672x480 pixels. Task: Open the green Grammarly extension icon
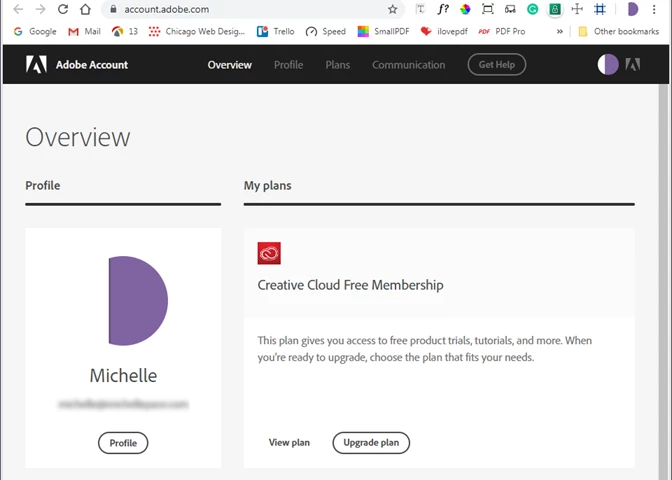[x=532, y=9]
